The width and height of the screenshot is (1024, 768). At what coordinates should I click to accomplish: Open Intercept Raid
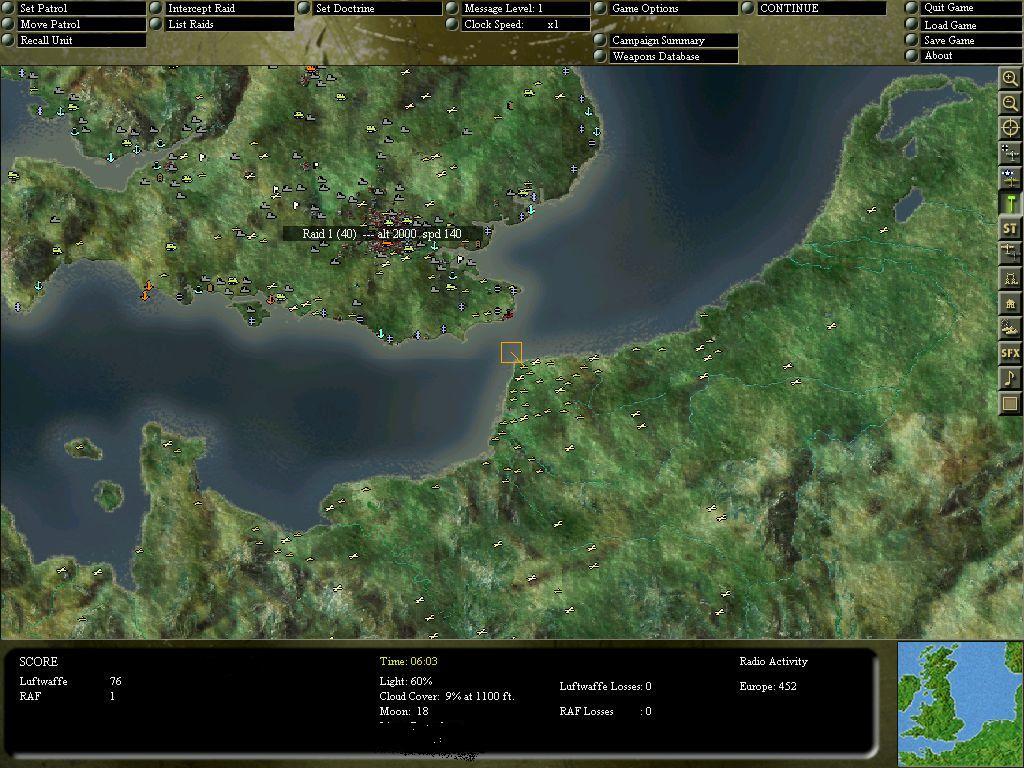(229, 8)
